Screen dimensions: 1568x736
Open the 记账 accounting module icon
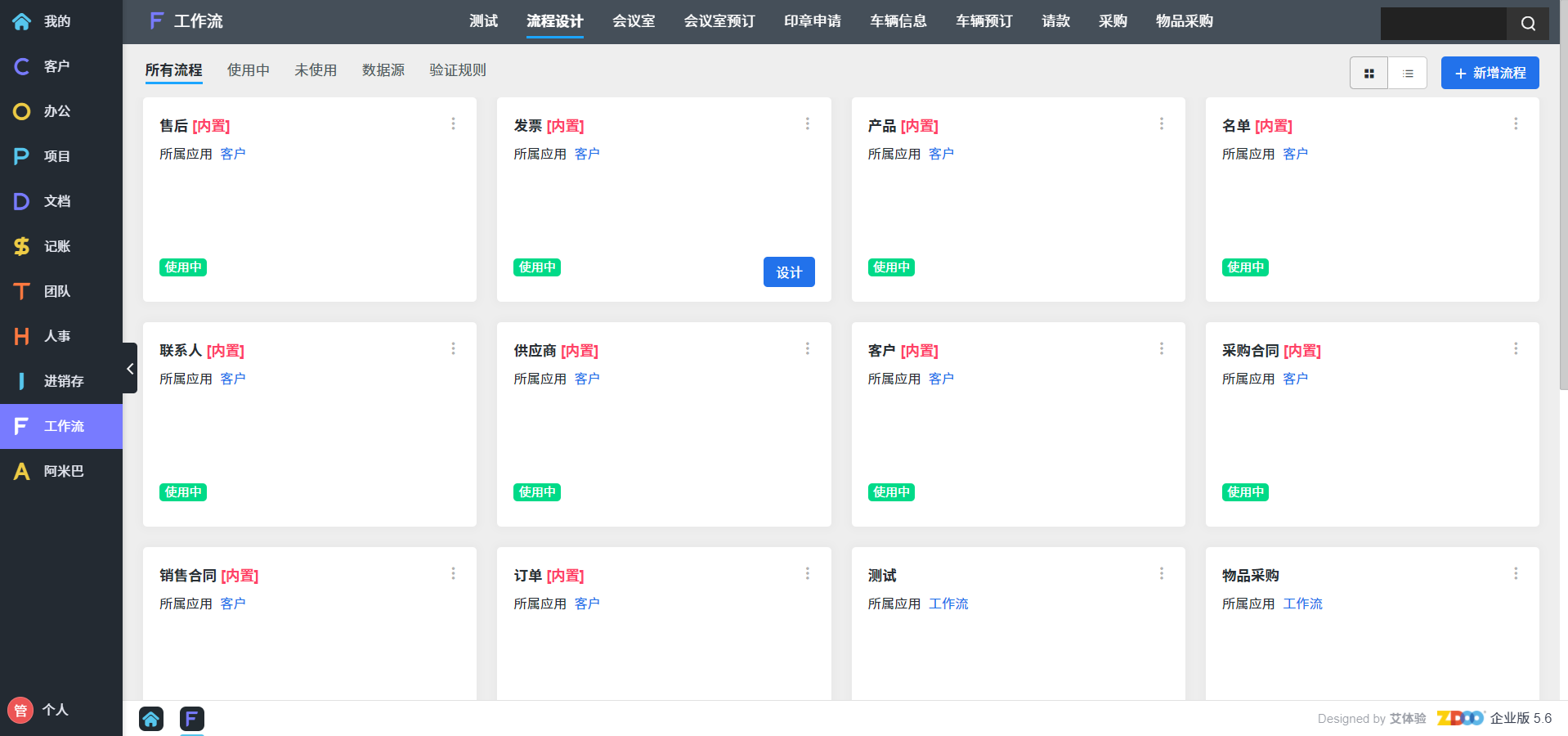pos(22,246)
